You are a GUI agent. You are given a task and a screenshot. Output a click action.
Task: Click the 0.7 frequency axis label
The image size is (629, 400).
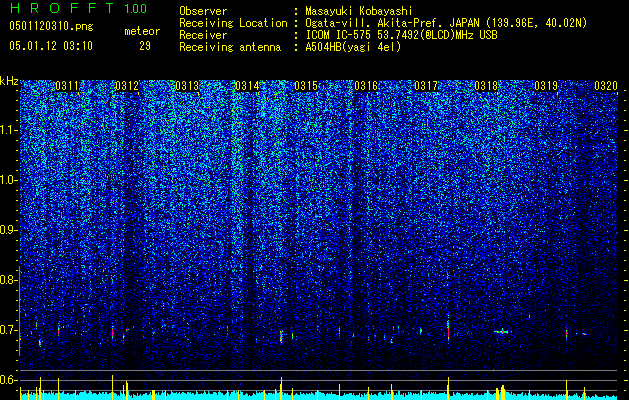[x=7, y=330]
